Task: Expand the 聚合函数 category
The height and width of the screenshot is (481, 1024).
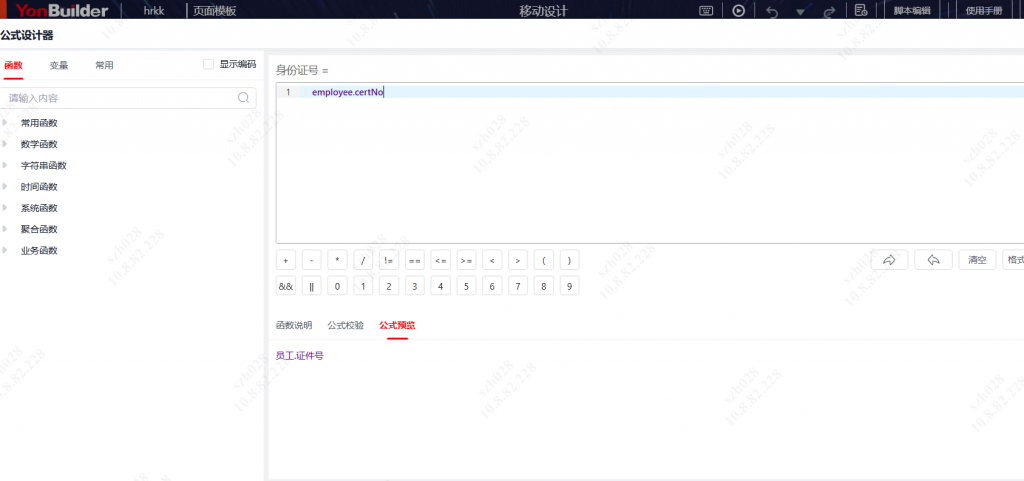Action: [5, 229]
